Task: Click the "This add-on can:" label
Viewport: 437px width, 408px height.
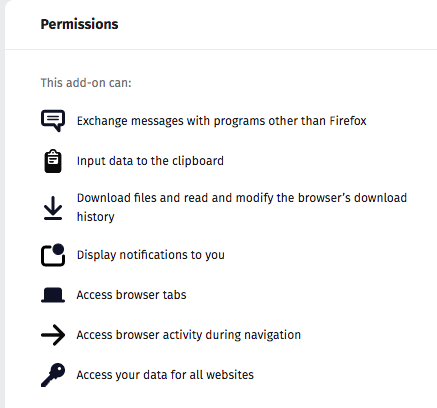Action: pyautogui.click(x=86, y=83)
